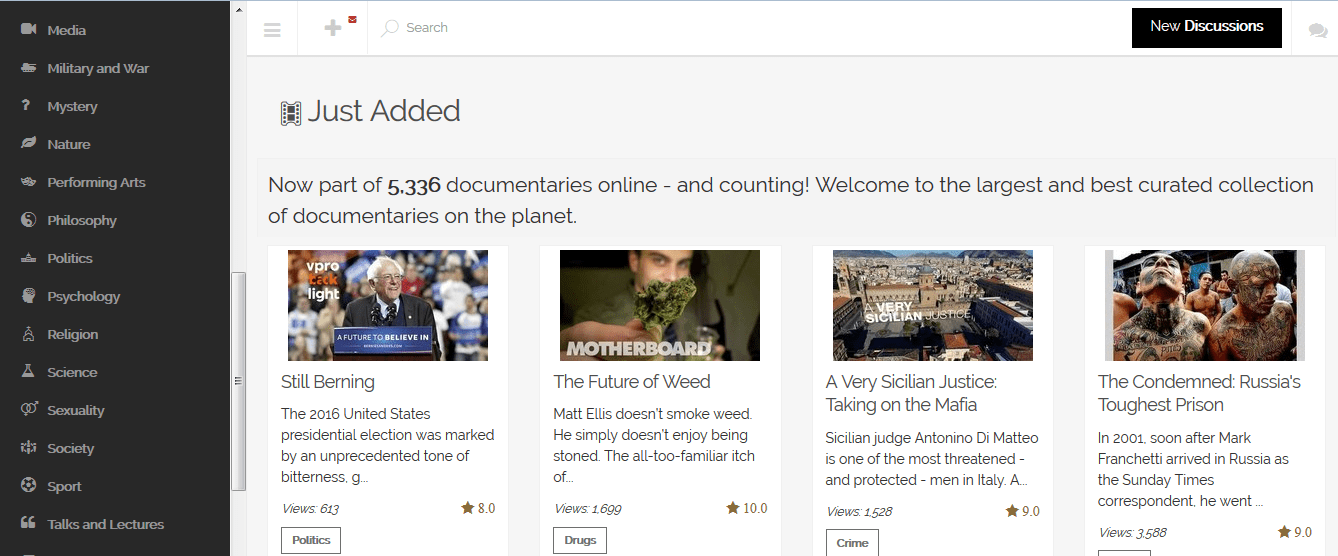The image size is (1338, 556).
Task: Click the Talks and Lectures quote icon
Action: (x=28, y=523)
